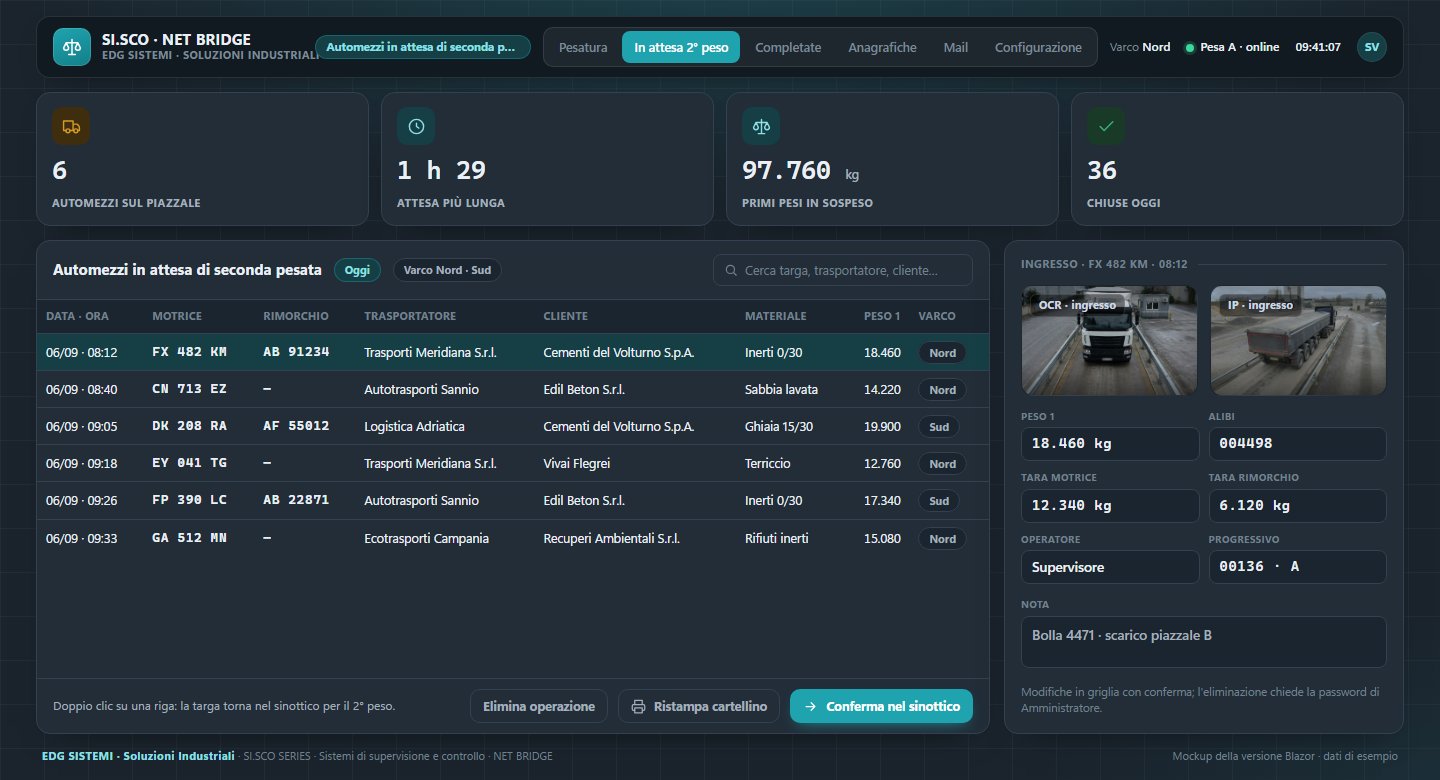Click the truck icon on piazzale card

(71, 126)
